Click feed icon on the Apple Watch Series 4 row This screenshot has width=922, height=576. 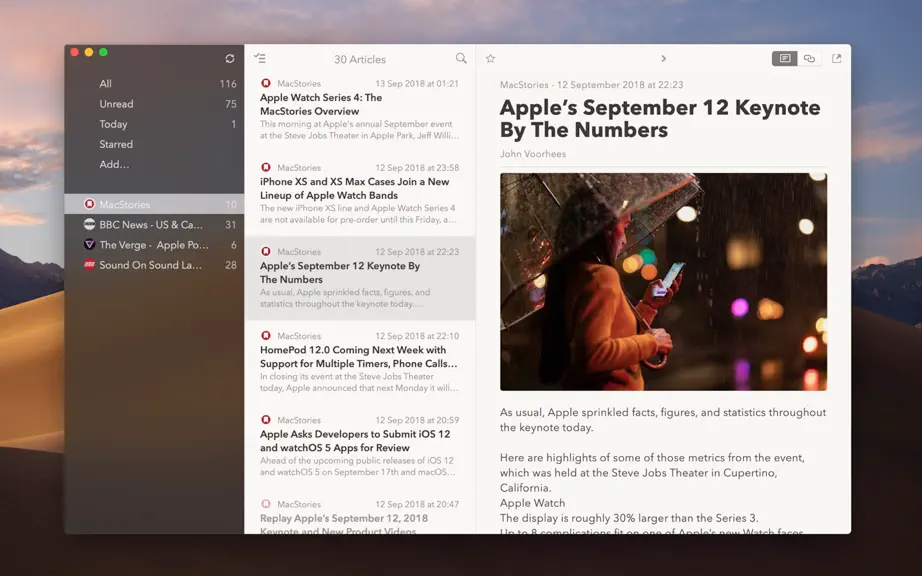(266, 83)
